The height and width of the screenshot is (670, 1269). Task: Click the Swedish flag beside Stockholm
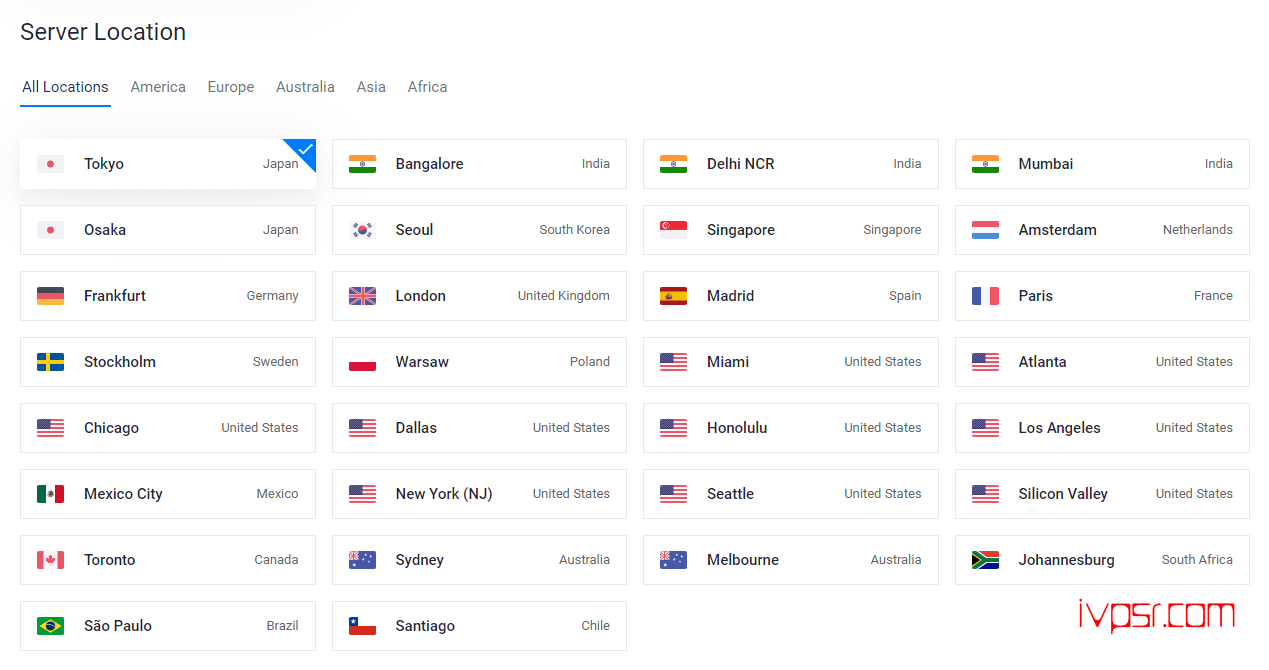pos(50,362)
